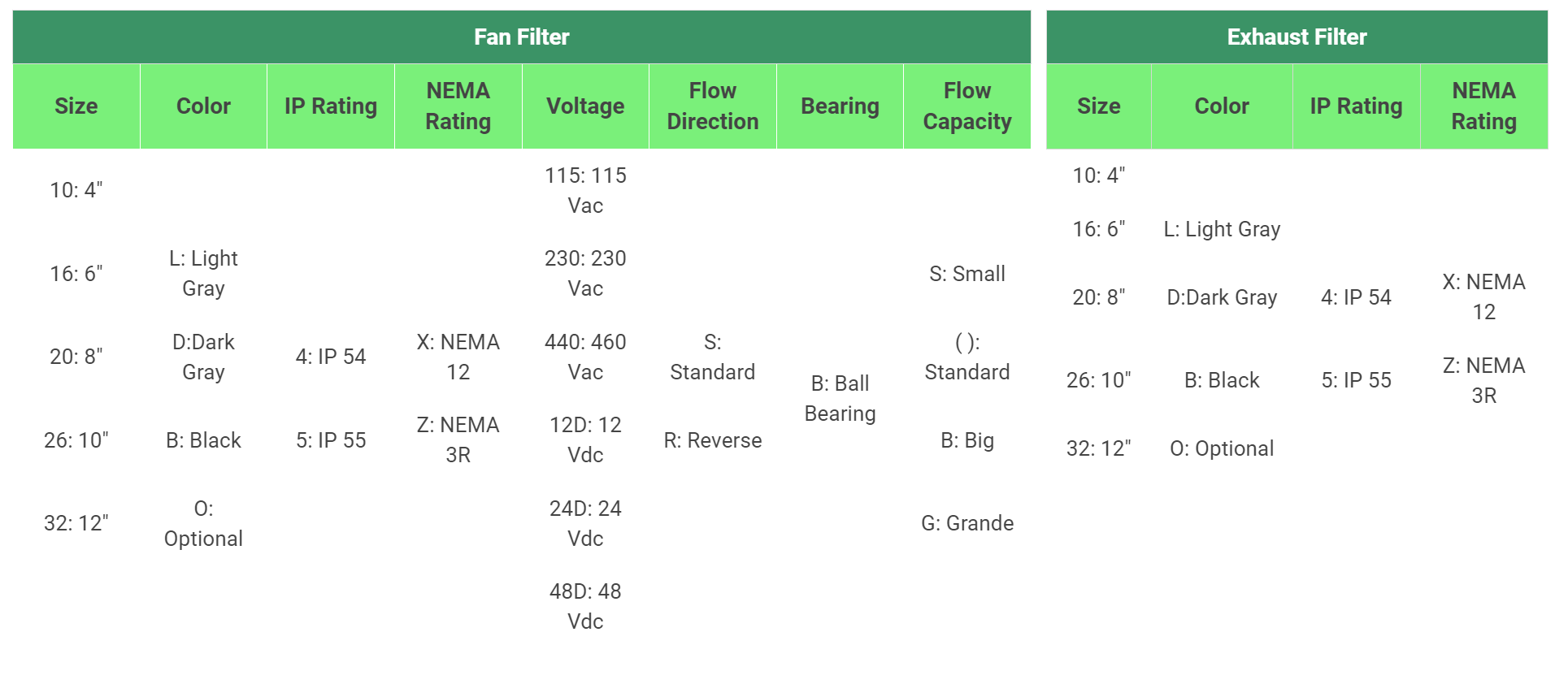Click the Flow Capacity column header

pos(966,106)
